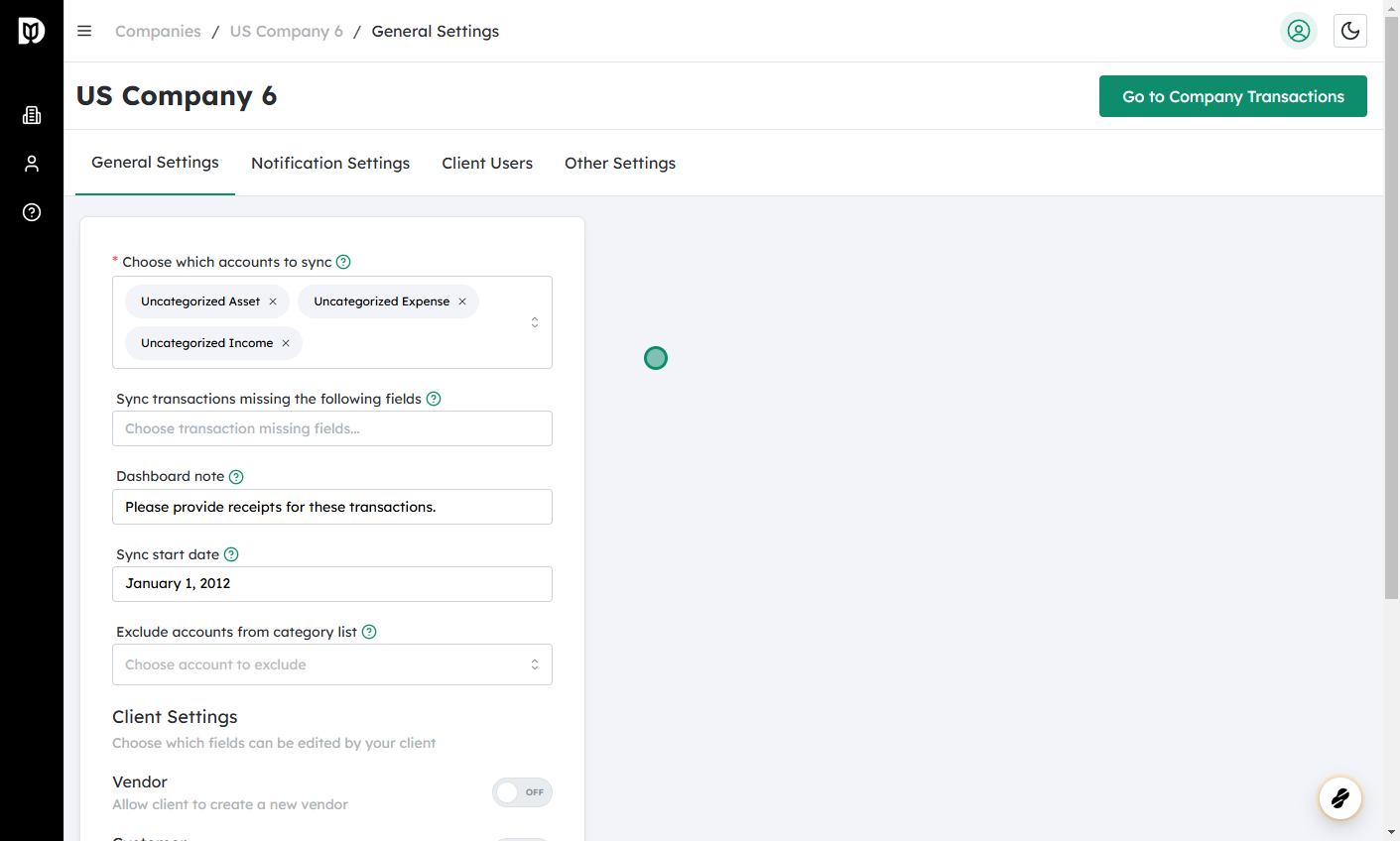Click the hamburger menu icon
The image size is (1400, 841).
84,31
